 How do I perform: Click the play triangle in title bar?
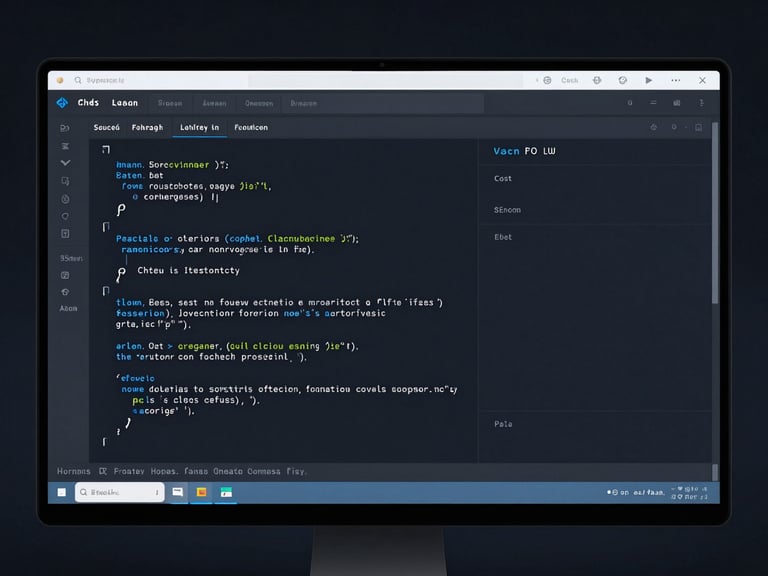point(648,80)
